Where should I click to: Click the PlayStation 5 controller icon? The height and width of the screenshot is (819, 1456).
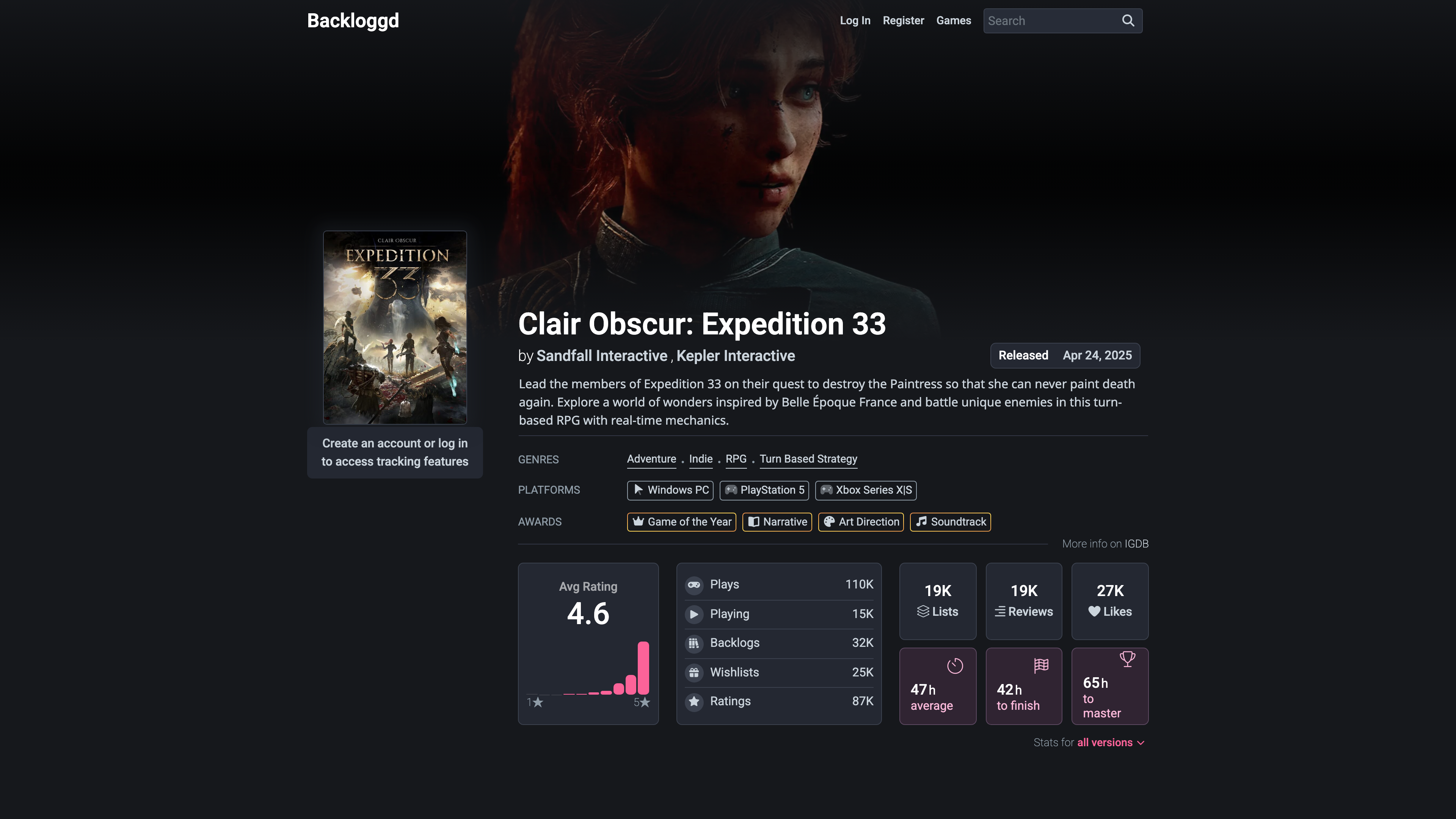pyautogui.click(x=731, y=490)
